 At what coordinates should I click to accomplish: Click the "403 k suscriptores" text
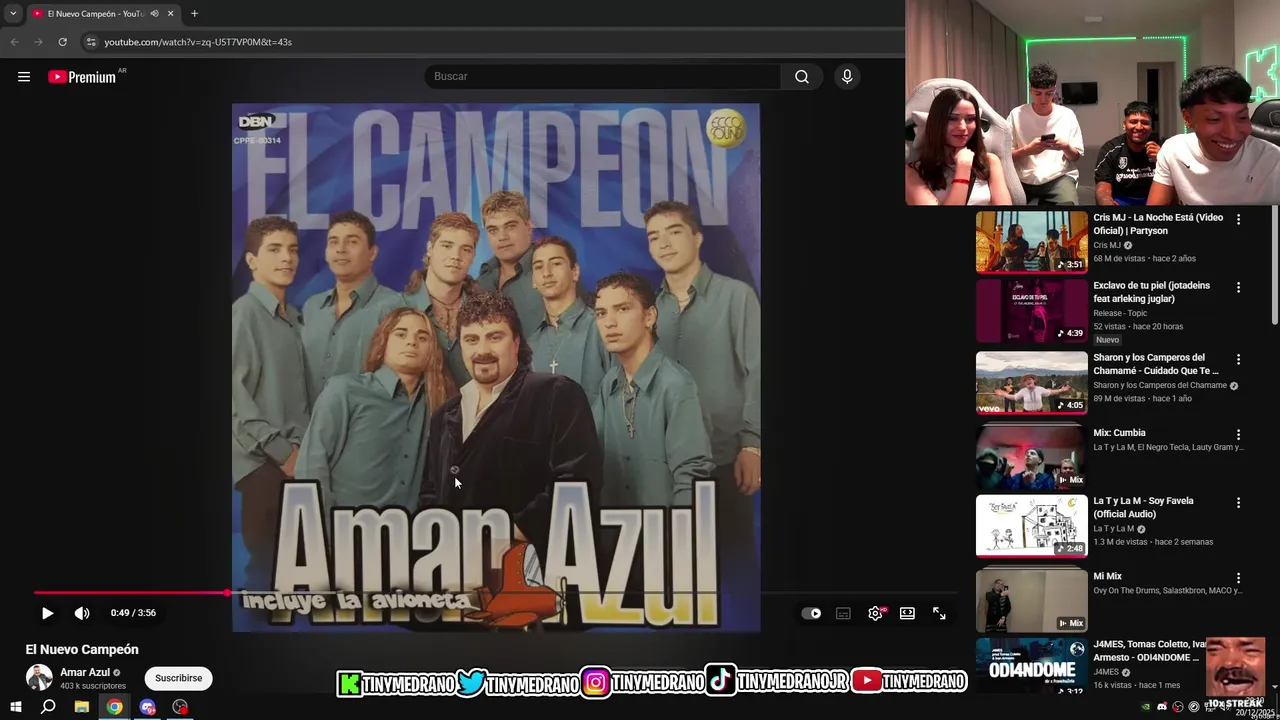pos(93,686)
